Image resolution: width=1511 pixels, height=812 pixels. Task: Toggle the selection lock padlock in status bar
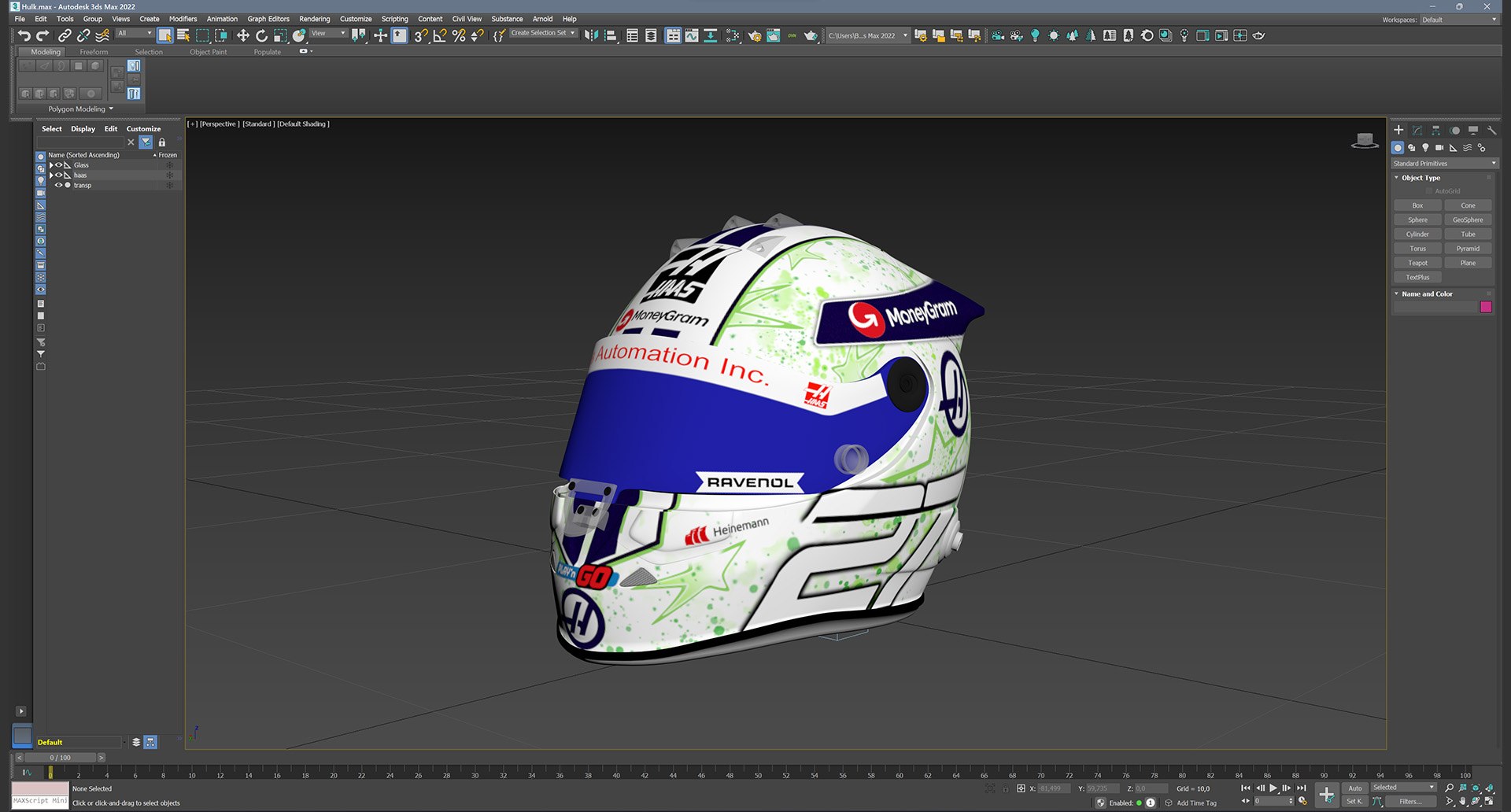pos(1005,788)
